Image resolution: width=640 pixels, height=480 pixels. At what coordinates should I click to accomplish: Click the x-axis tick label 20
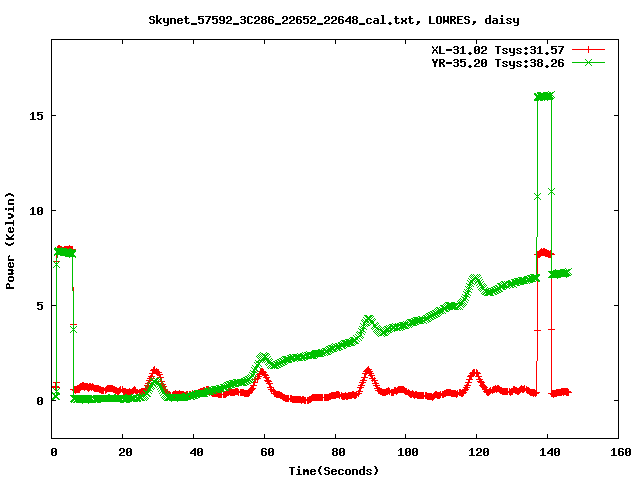coord(125,452)
